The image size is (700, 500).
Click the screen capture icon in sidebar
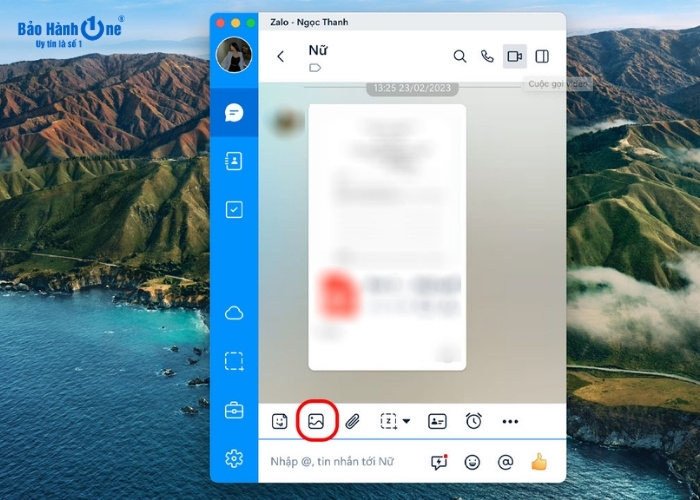pyautogui.click(x=234, y=362)
